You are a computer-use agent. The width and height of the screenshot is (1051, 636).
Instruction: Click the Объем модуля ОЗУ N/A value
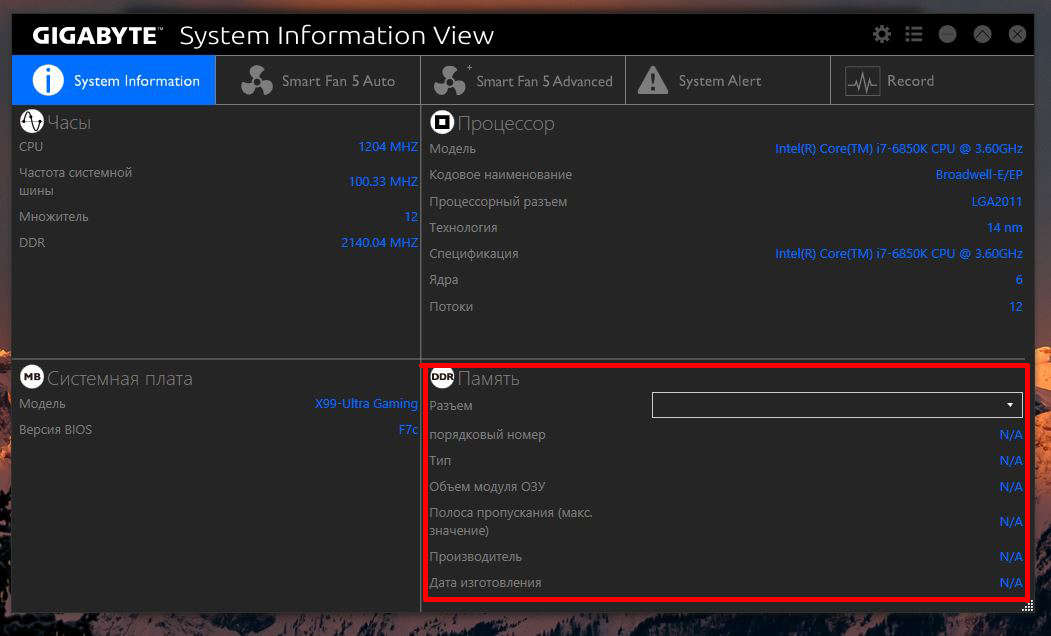(x=1011, y=487)
